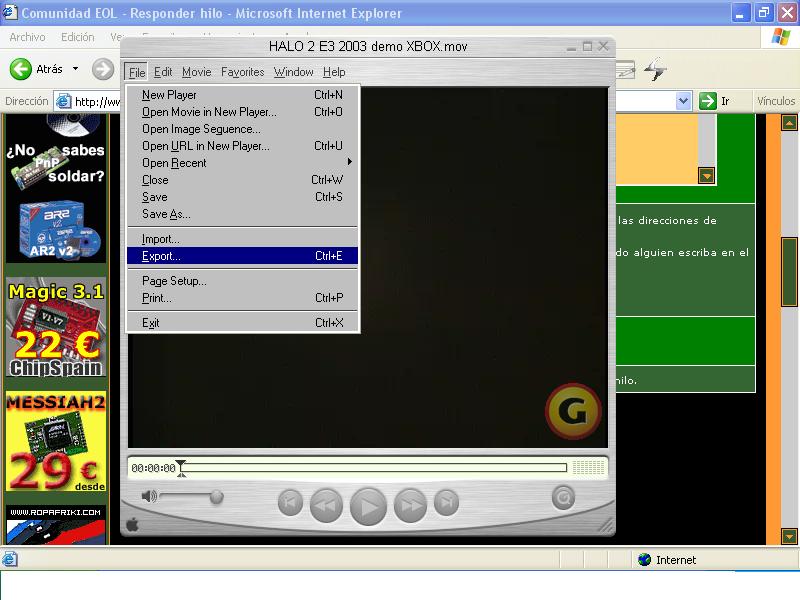Click the Magic 3.1 ChipSpain ad
This screenshot has height=600, width=800.
pyautogui.click(x=56, y=327)
